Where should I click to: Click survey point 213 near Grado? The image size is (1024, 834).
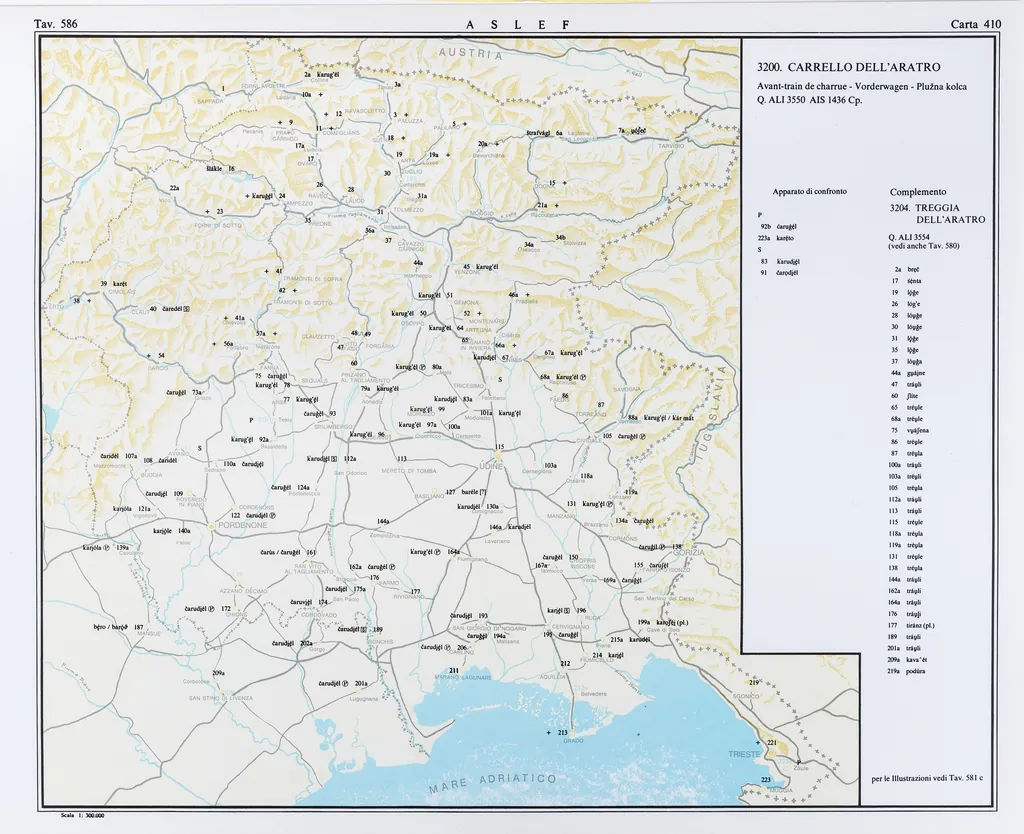561,733
